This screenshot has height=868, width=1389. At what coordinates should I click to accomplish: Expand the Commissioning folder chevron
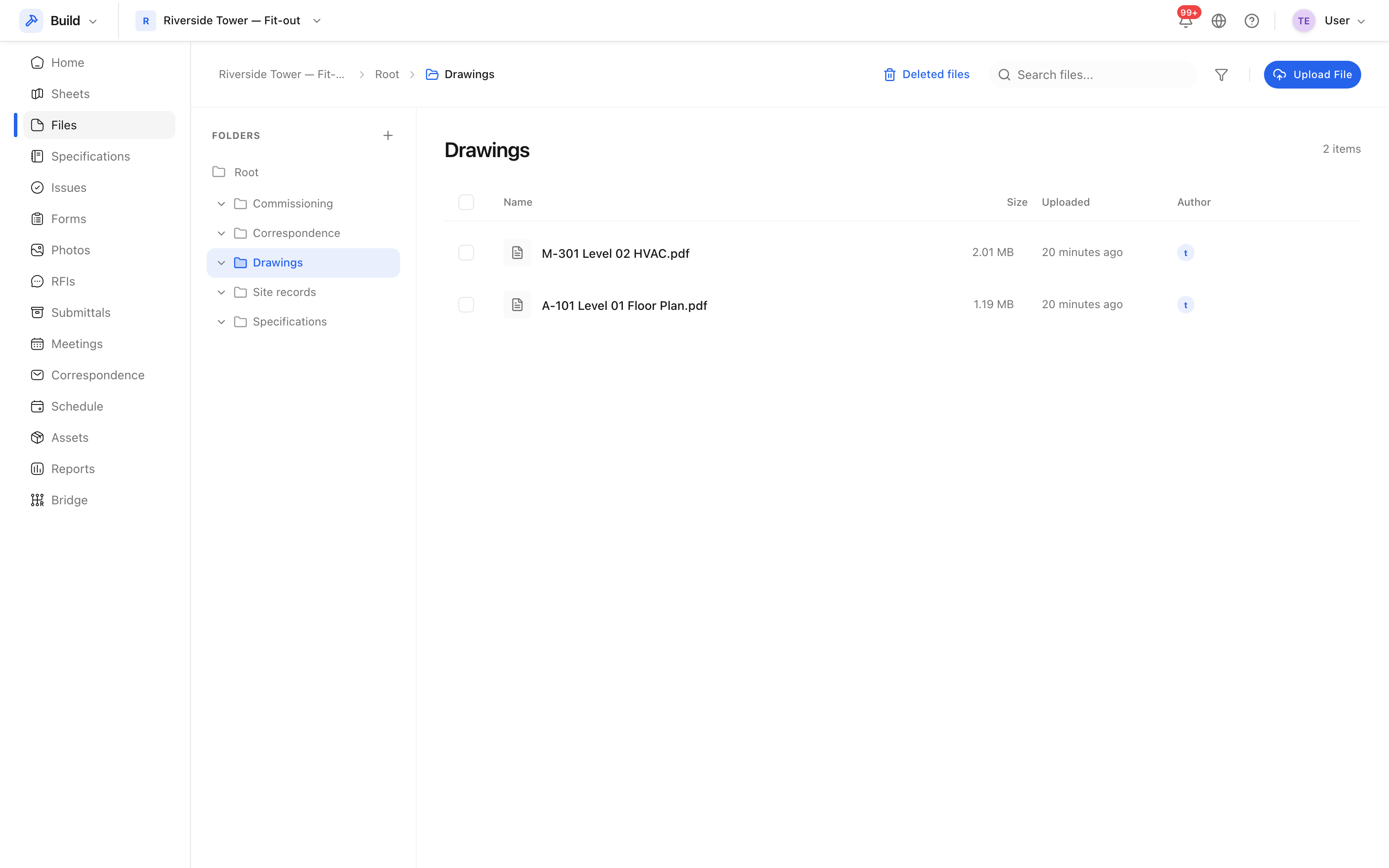(221, 204)
